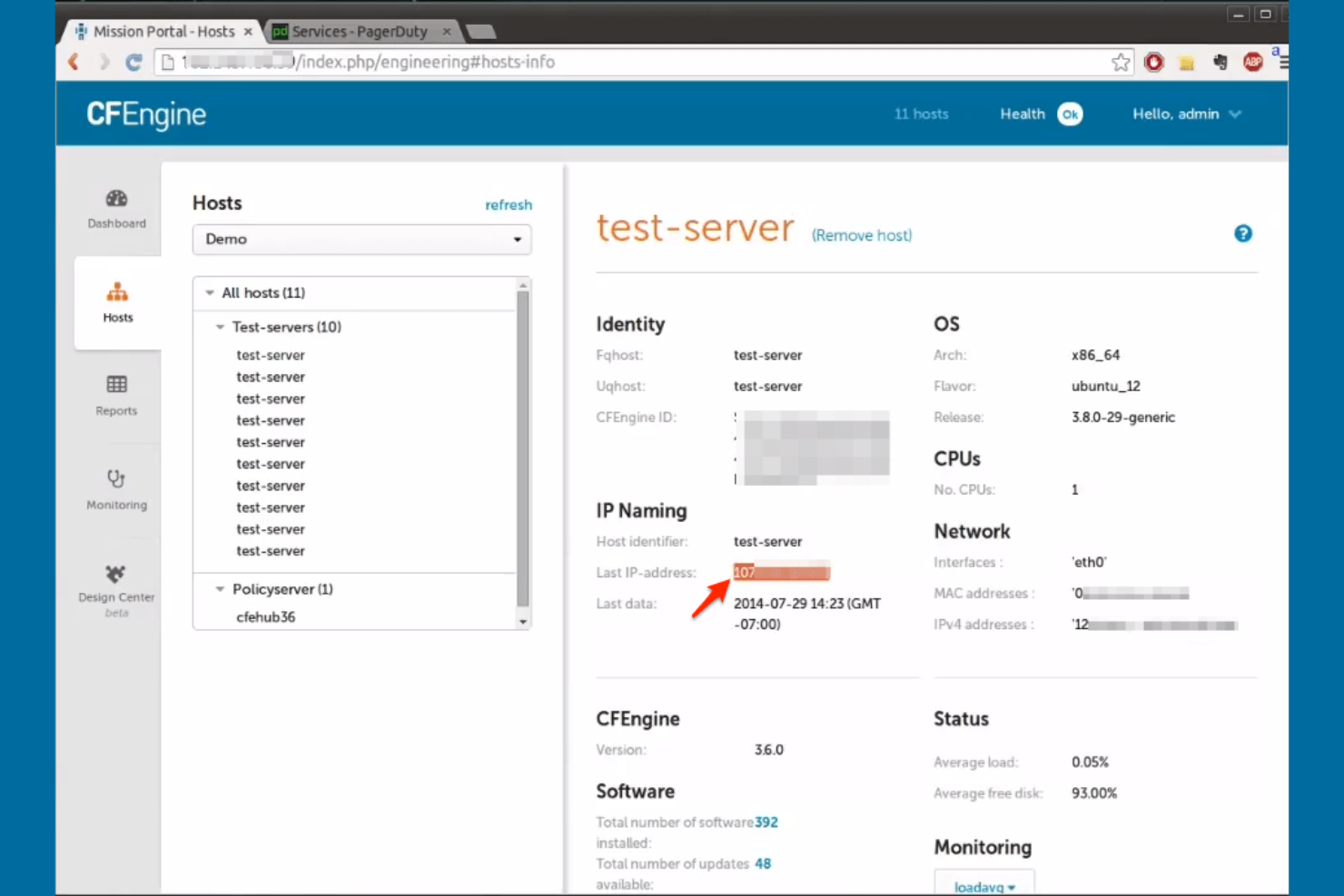The width and height of the screenshot is (1344, 896).
Task: Collapse the Test-servers group
Action: pos(220,327)
